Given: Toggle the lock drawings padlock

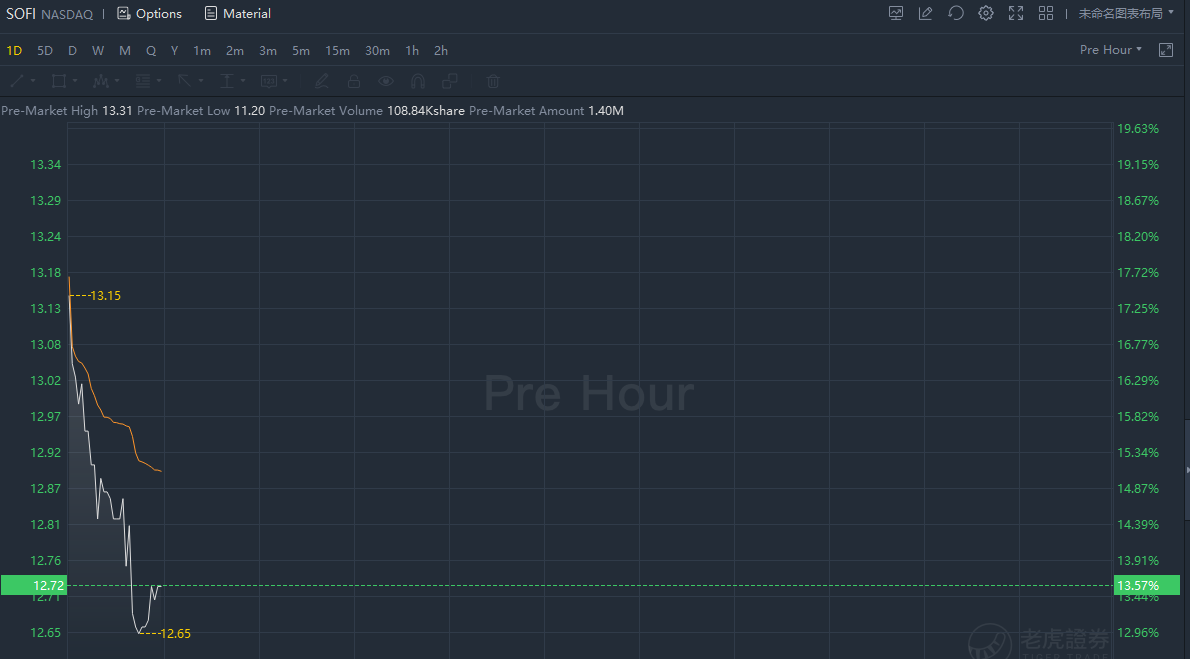Looking at the screenshot, I should point(354,80).
